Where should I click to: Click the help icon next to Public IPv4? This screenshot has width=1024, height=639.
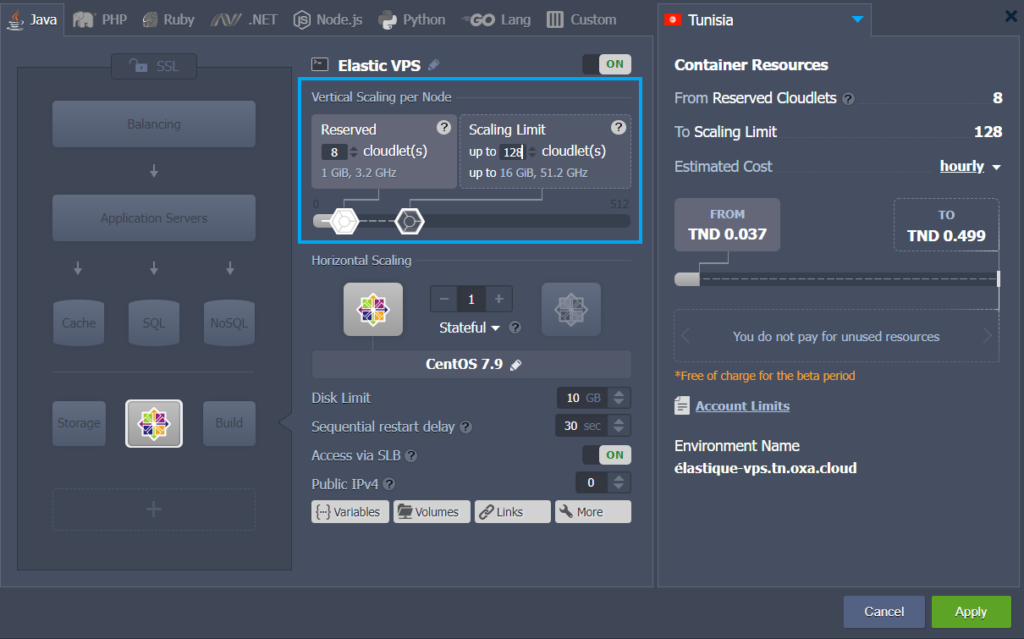pyautogui.click(x=389, y=484)
